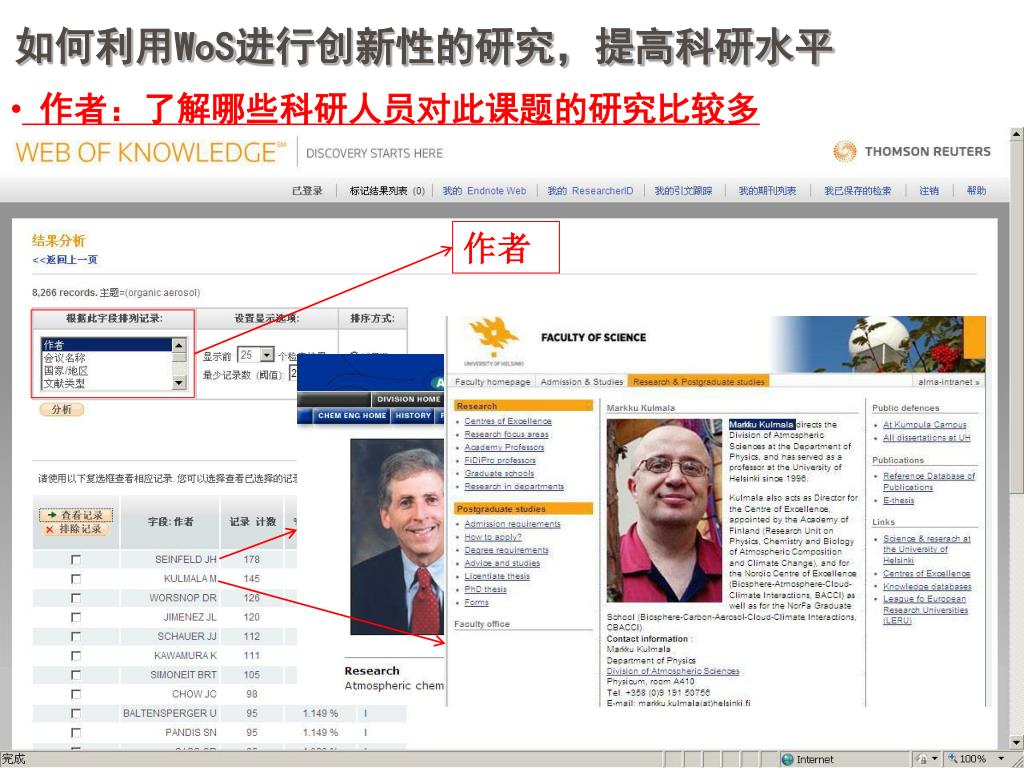Open Research & Postgraduate studies tab
Image resolution: width=1024 pixels, height=768 pixels.
[x=698, y=381]
